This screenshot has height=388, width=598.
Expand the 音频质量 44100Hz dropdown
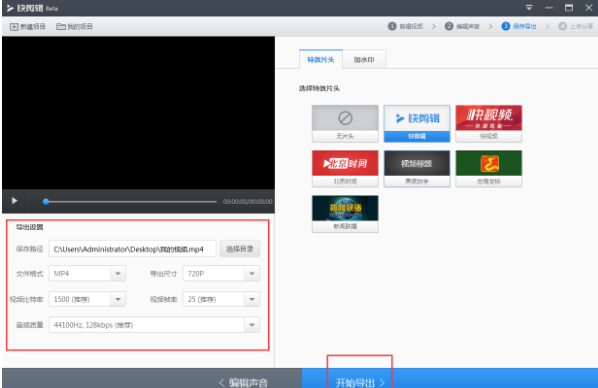[x=252, y=325]
